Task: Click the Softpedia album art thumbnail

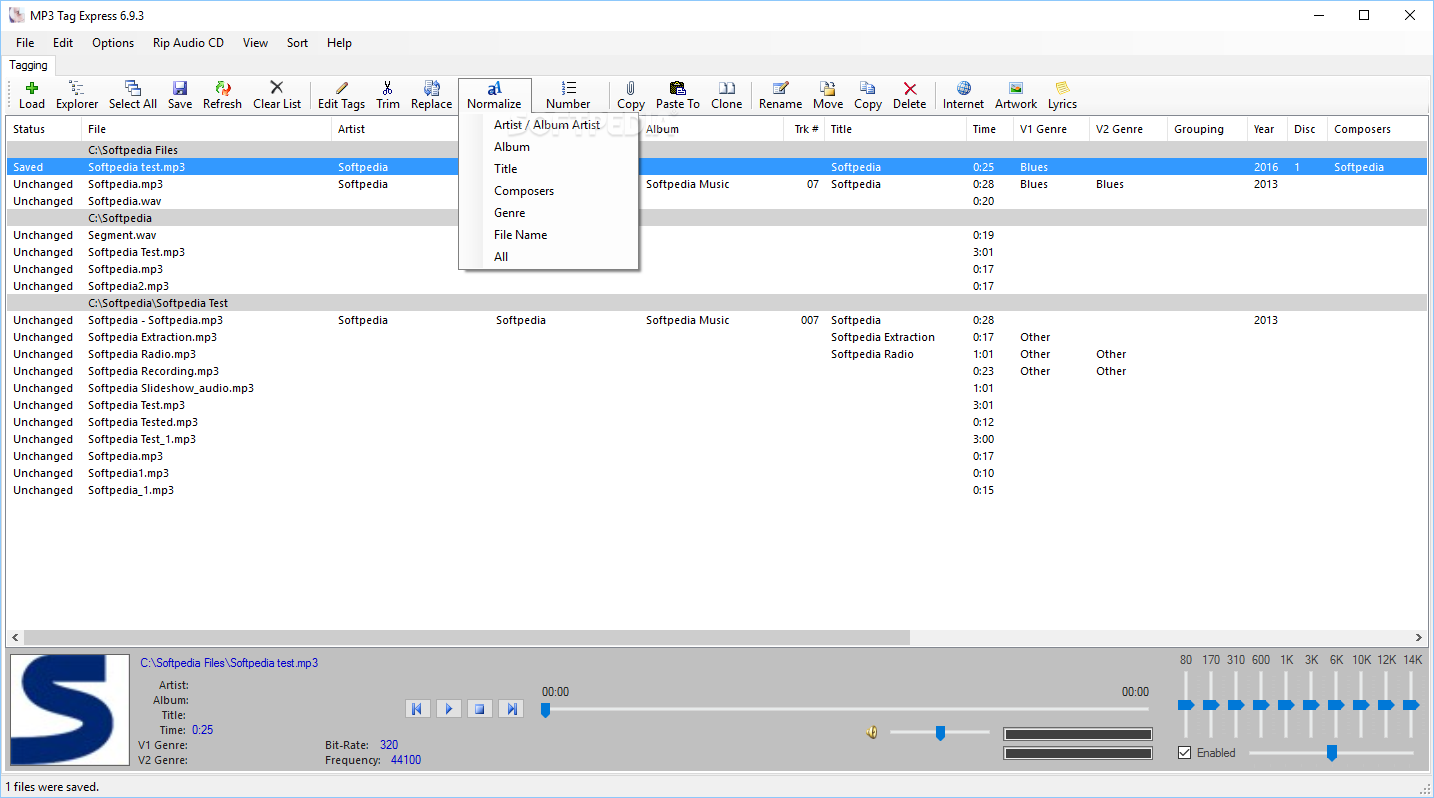Action: (x=70, y=710)
